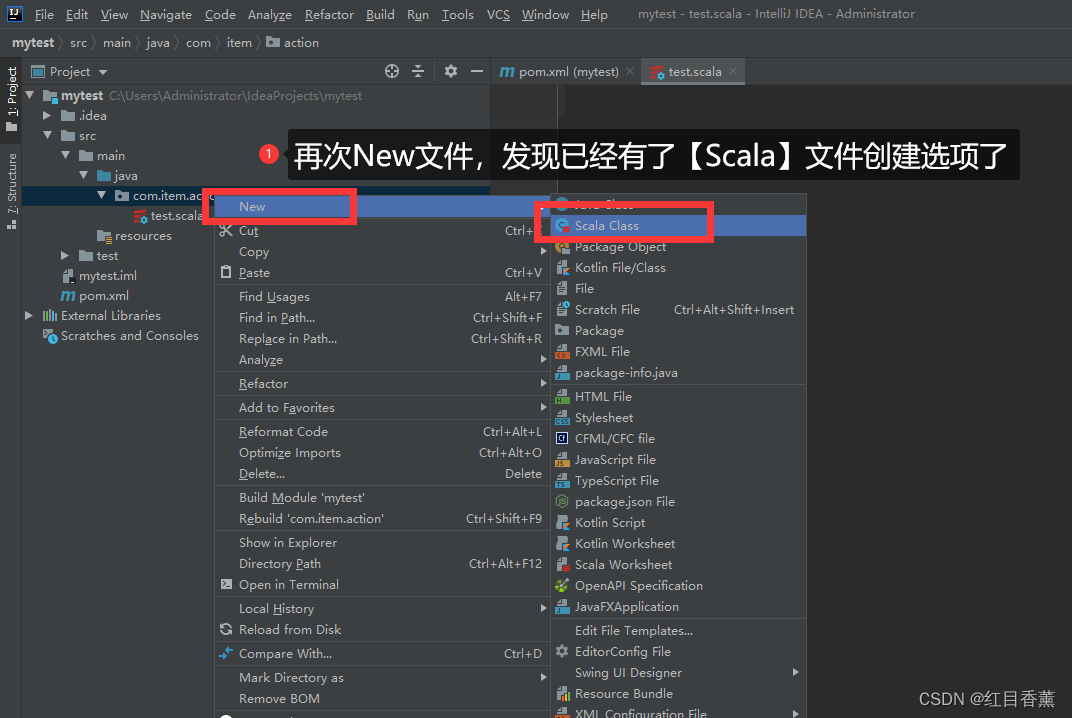Open the Build menu
The image size is (1072, 718).
pos(378,14)
